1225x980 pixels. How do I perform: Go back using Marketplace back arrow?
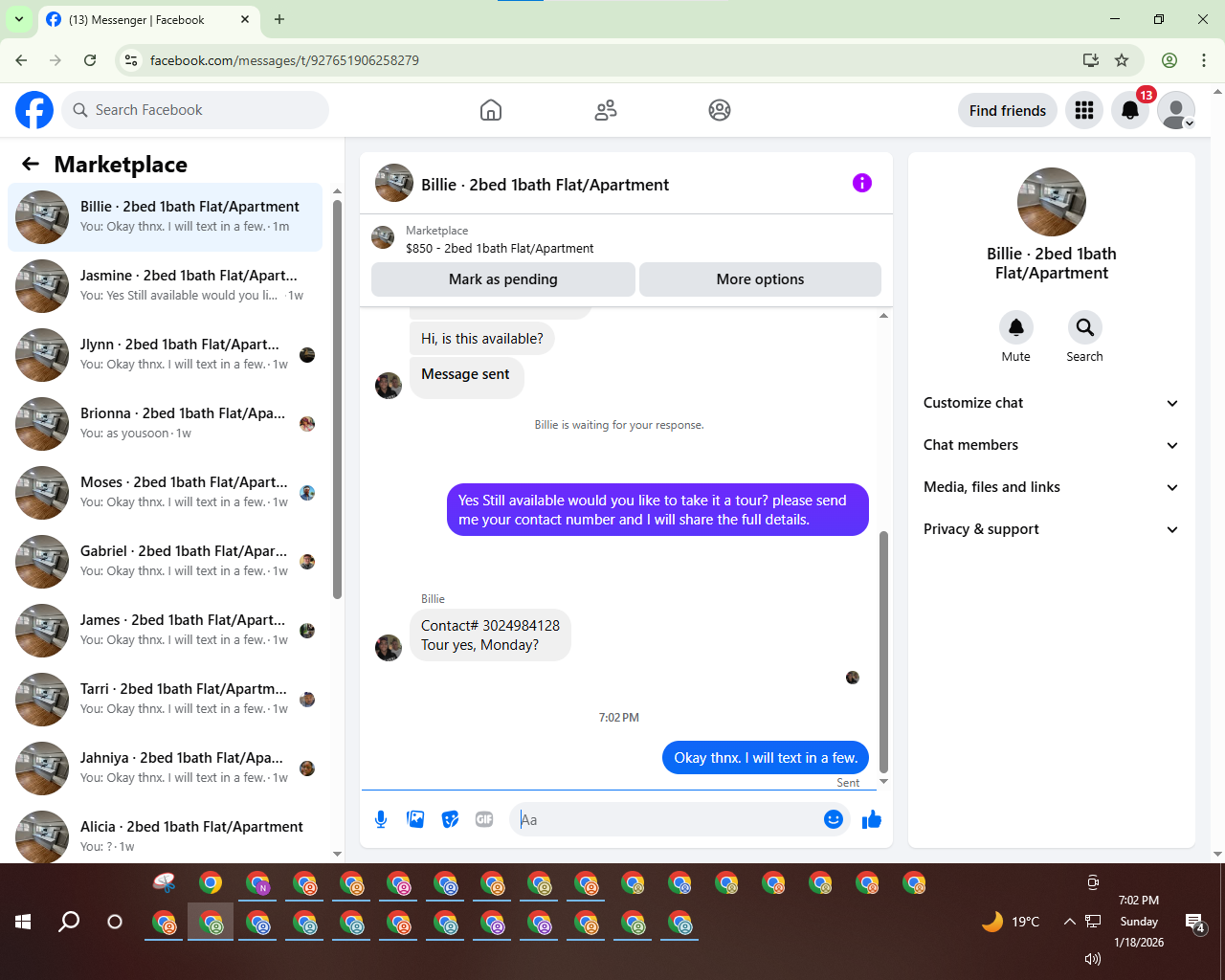31,164
